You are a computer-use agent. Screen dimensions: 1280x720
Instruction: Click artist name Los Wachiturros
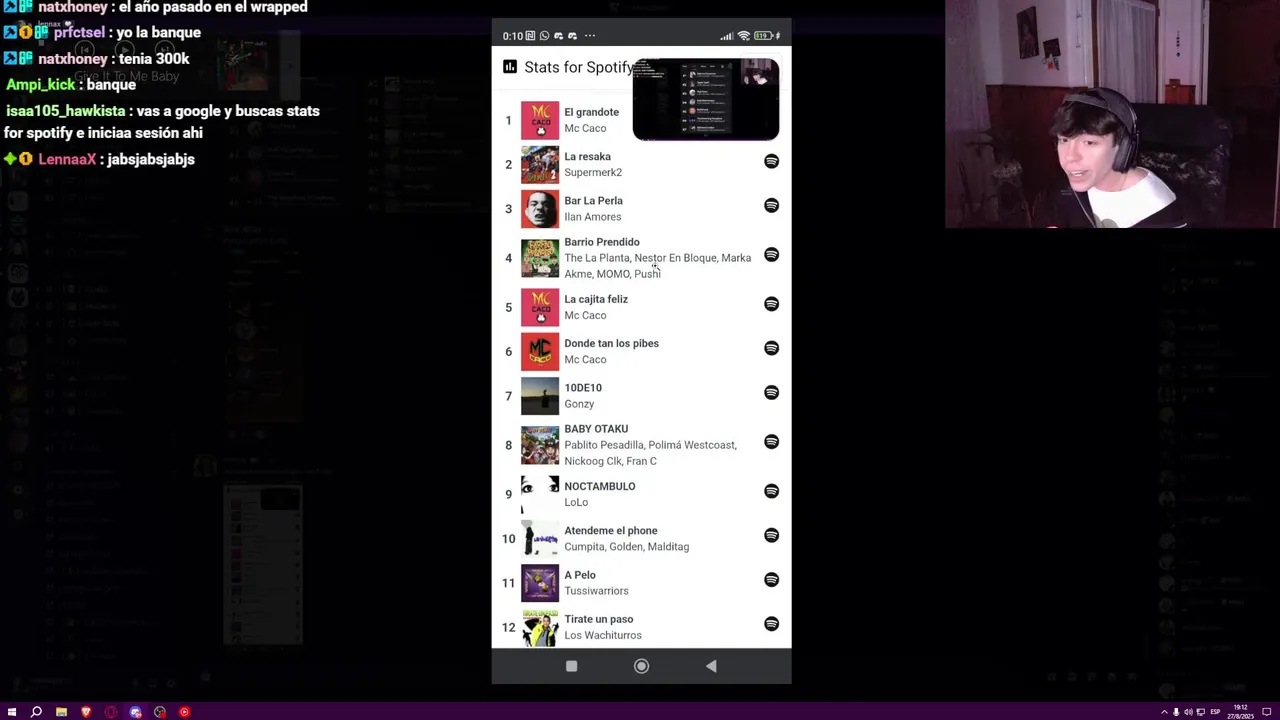coord(603,635)
